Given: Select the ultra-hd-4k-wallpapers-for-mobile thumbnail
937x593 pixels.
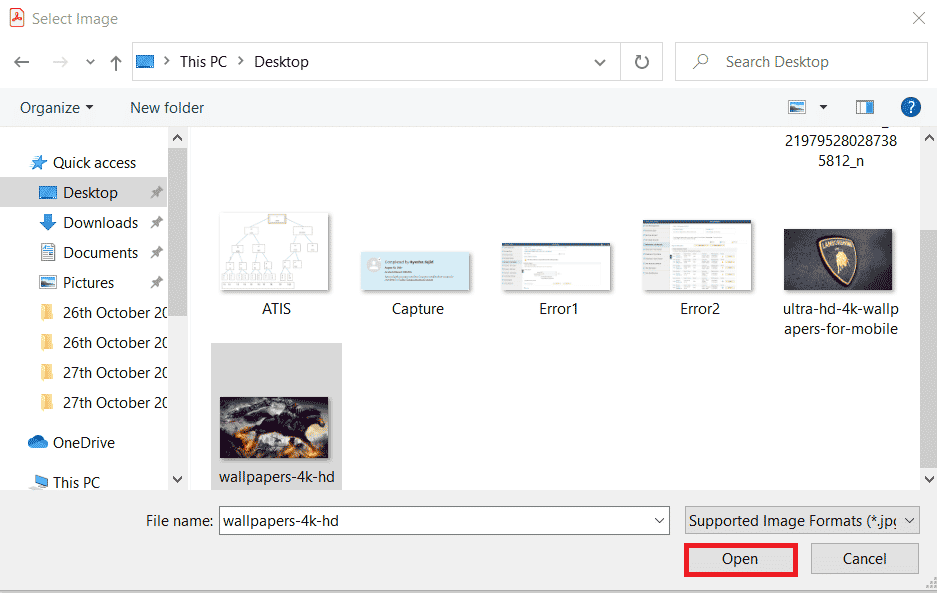Looking at the screenshot, I should pos(838,259).
